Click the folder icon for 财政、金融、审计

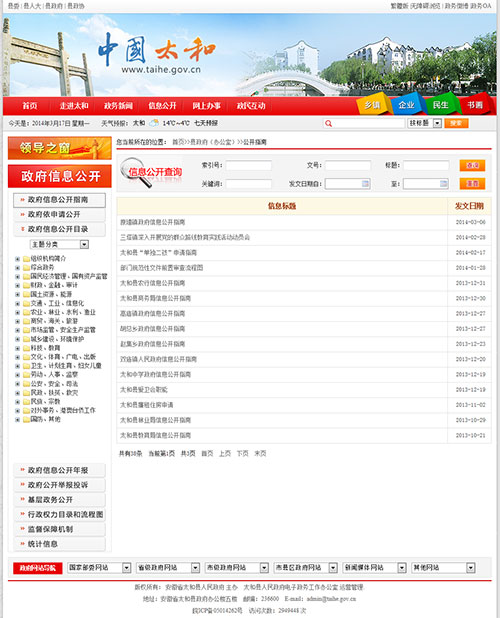[x=26, y=285]
